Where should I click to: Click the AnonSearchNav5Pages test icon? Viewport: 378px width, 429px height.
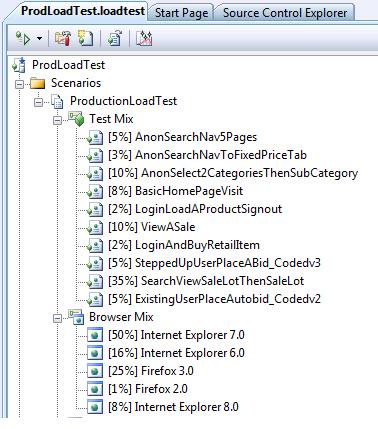[95, 138]
